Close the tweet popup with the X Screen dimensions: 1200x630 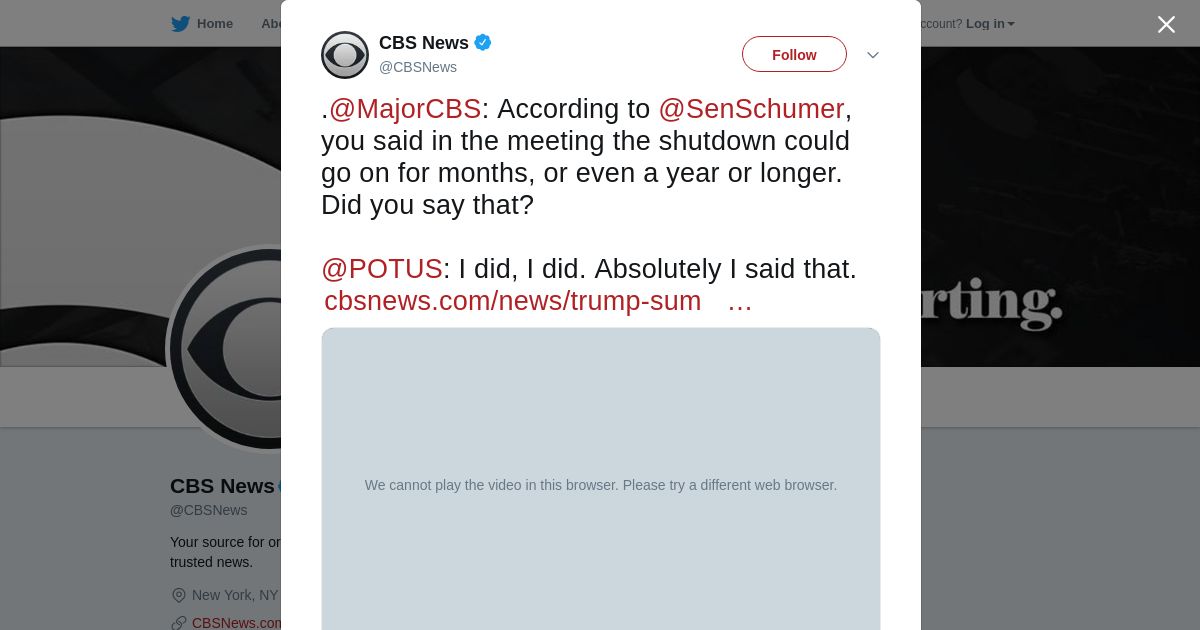click(x=1166, y=25)
